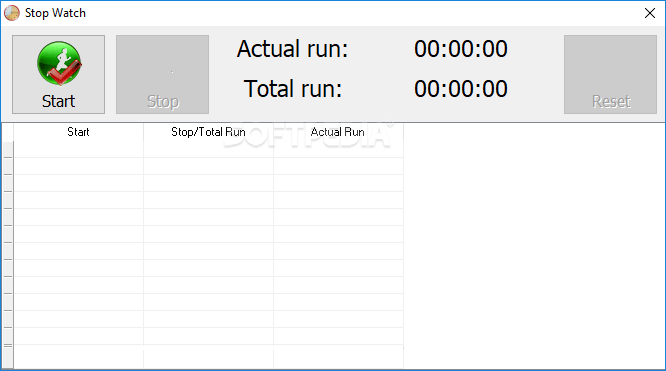
Task: Click the Actual Run column header
Action: click(338, 132)
